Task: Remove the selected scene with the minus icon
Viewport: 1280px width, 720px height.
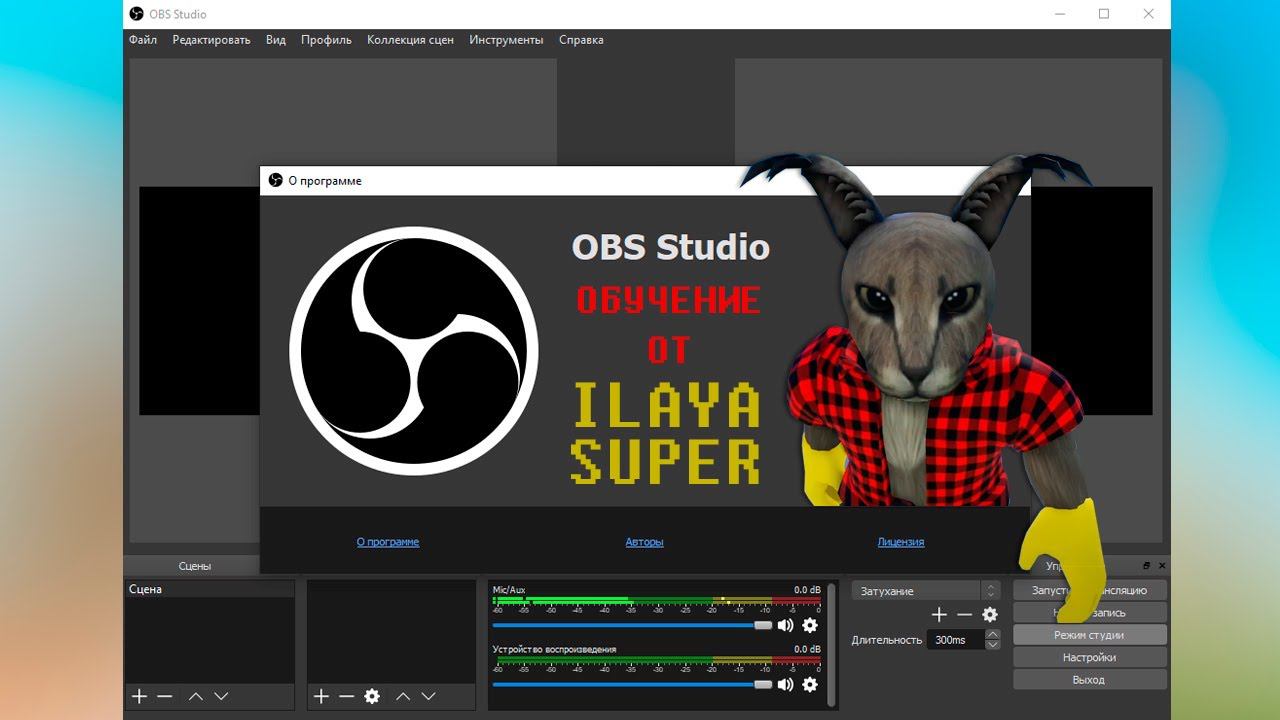Action: click(x=165, y=696)
